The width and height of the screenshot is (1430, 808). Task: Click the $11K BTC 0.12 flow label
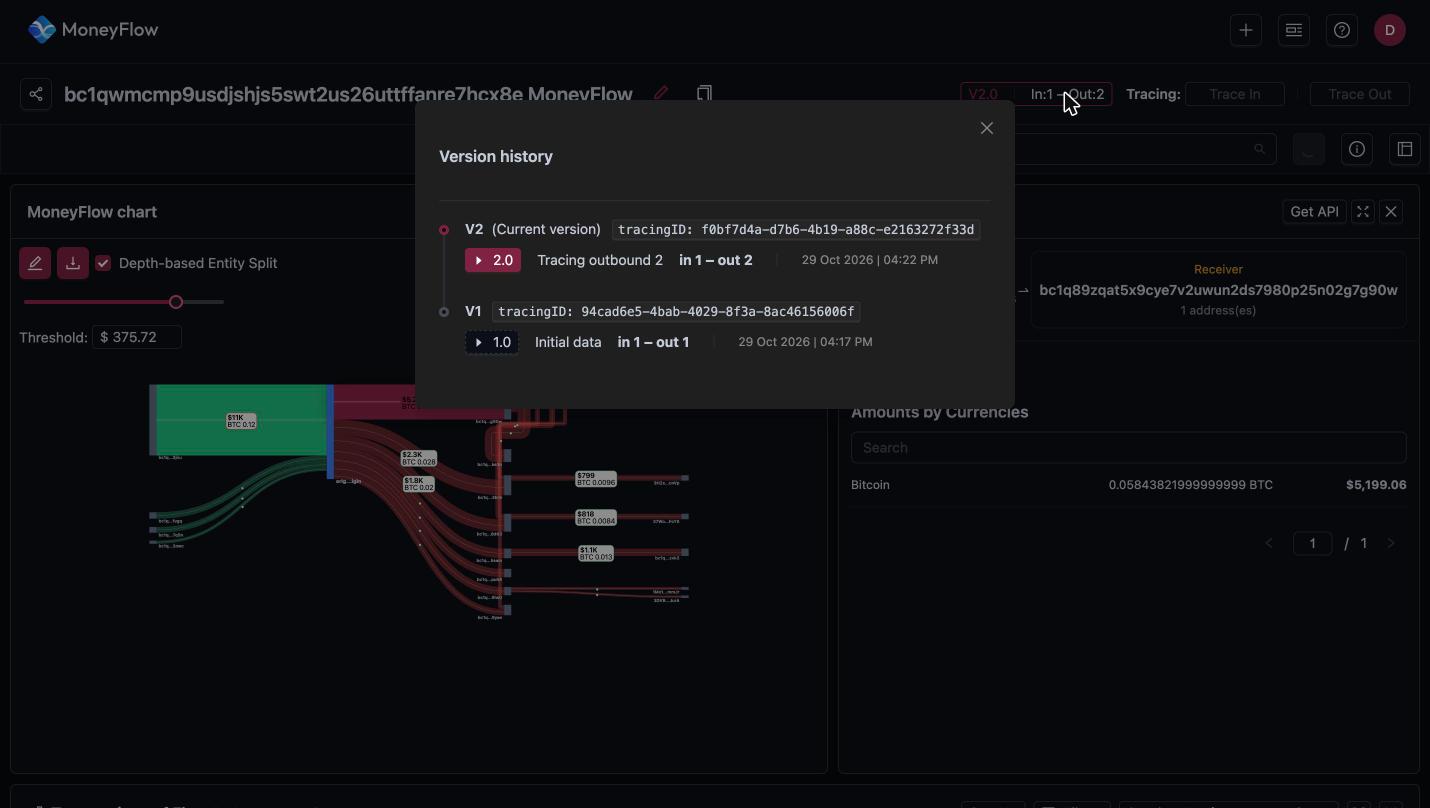(241, 421)
